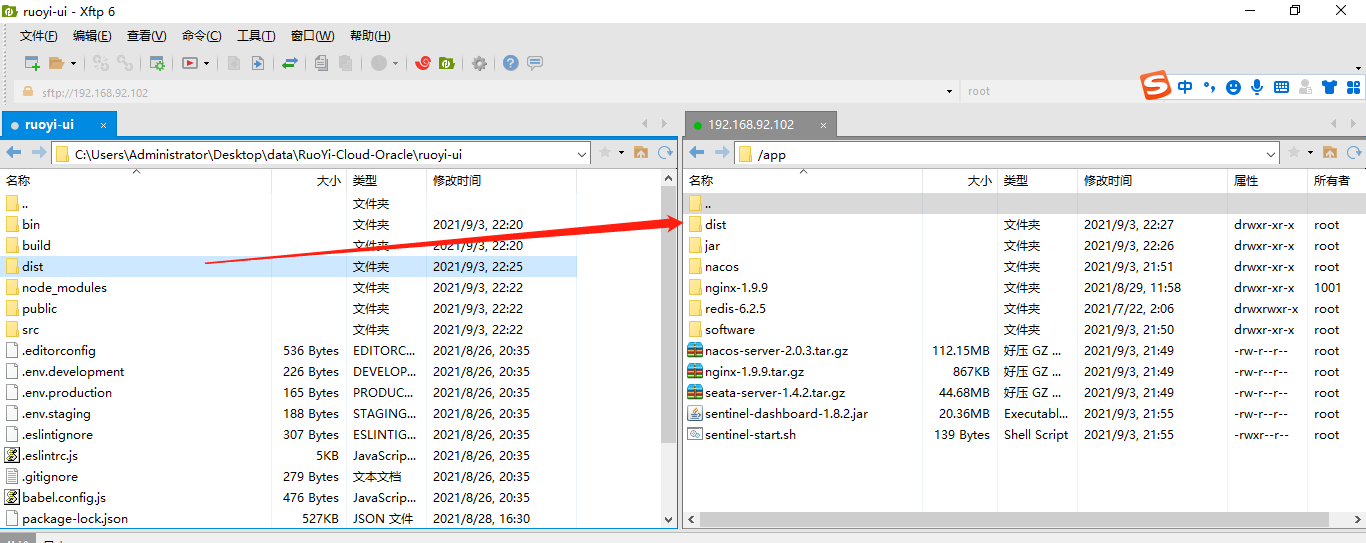The width and height of the screenshot is (1366, 543).
Task: Refresh the remote pane
Action: [1354, 153]
